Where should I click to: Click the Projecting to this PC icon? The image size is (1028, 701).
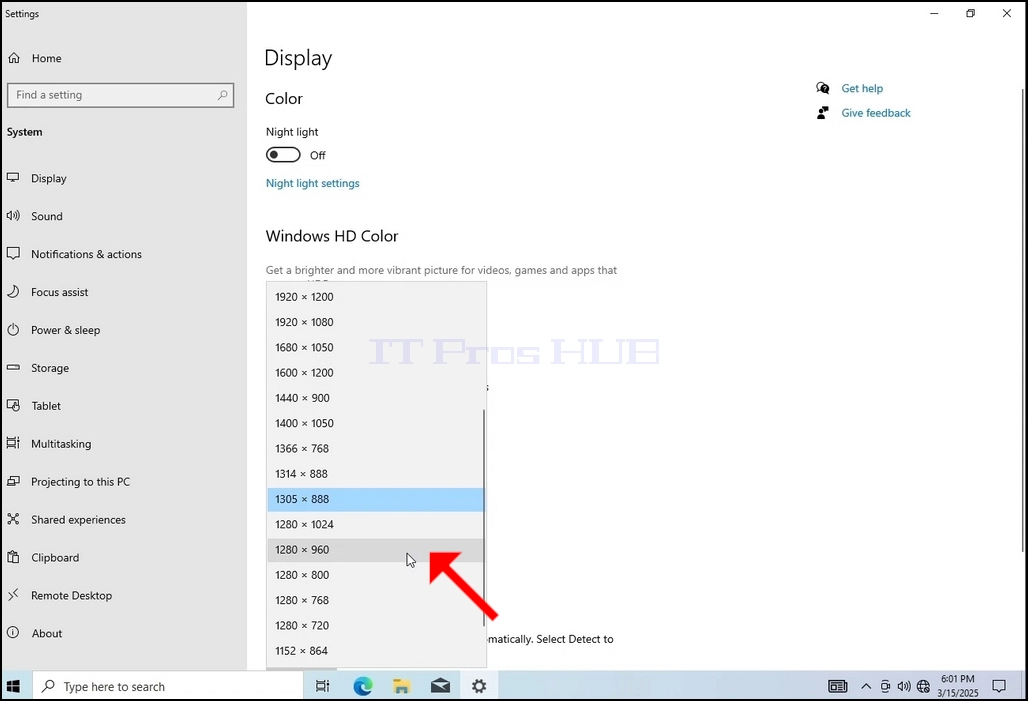tap(13, 481)
